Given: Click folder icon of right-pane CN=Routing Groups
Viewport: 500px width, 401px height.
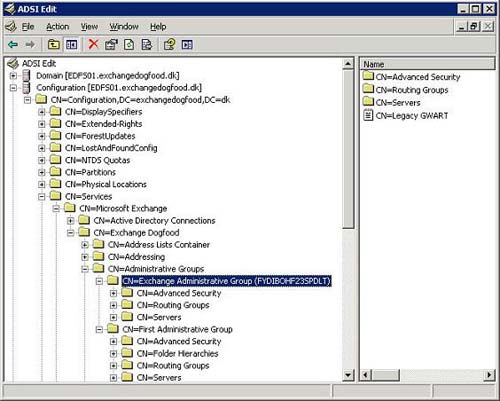Looking at the screenshot, I should 368,89.
